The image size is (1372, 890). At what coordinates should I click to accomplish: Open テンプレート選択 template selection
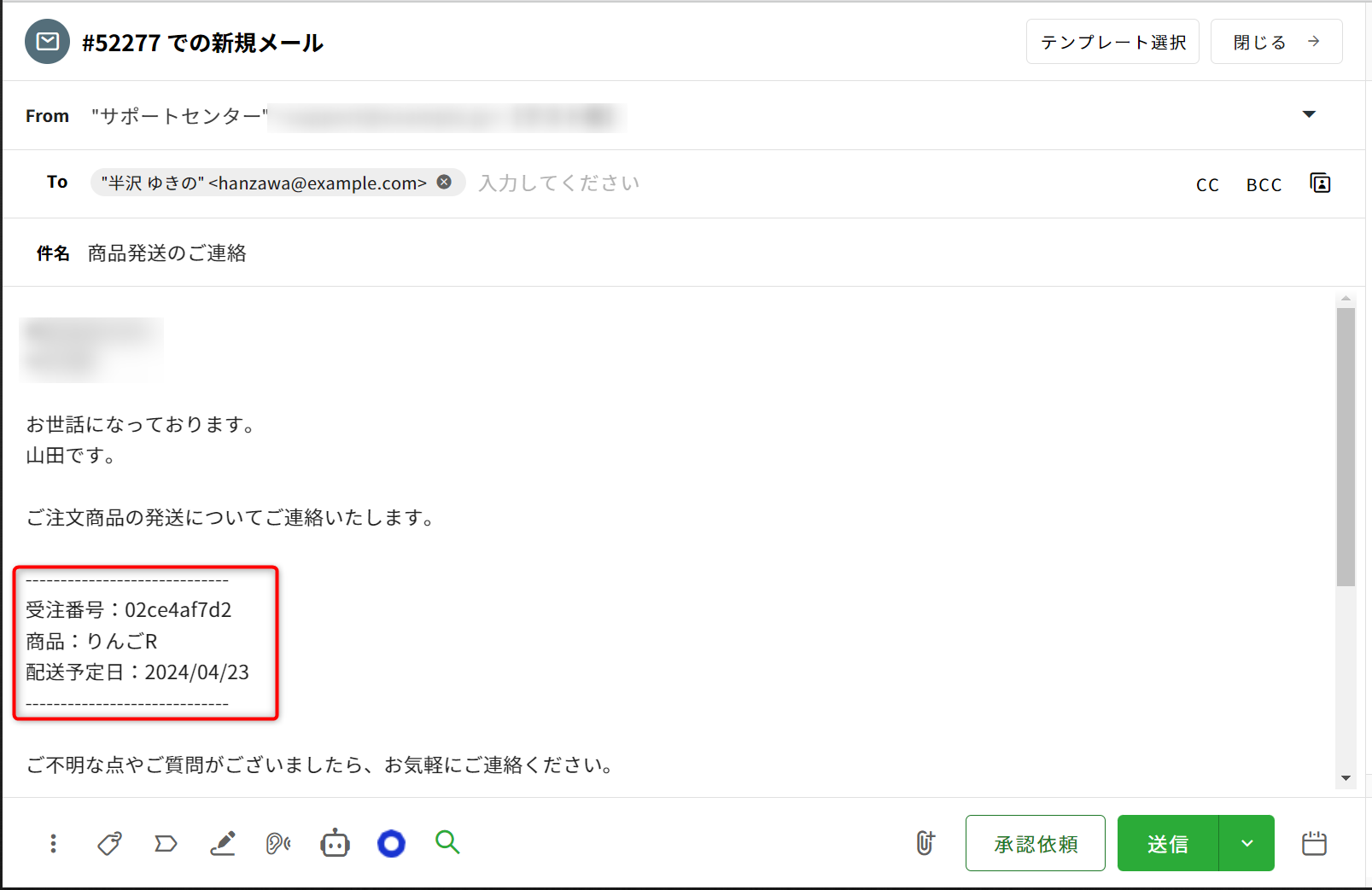coord(1112,42)
